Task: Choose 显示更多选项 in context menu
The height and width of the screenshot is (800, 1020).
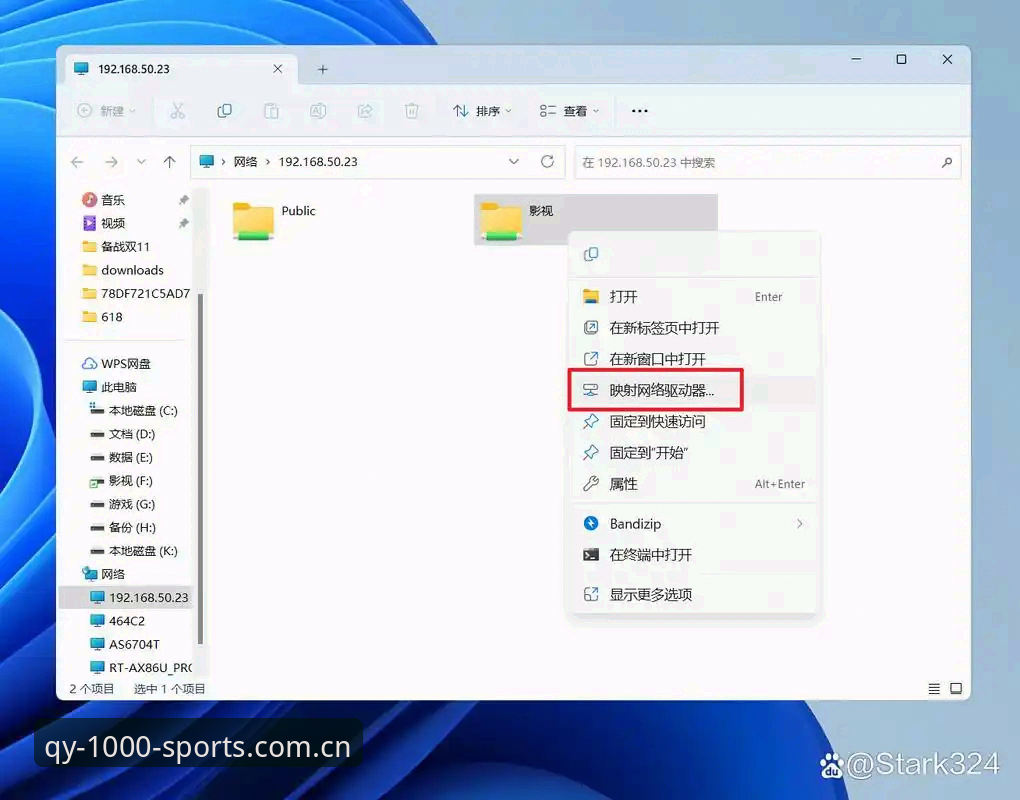Action: pos(693,594)
